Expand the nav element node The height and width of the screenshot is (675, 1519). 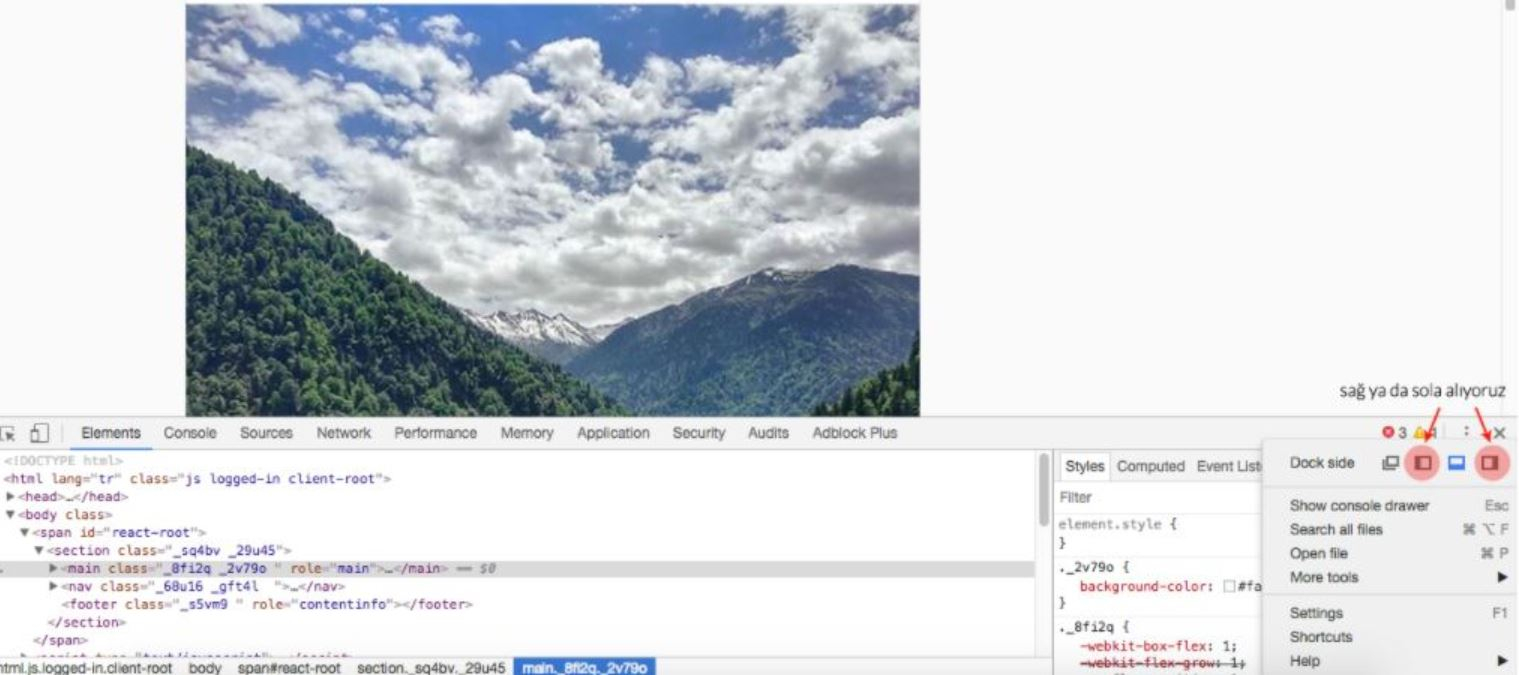tap(53, 586)
